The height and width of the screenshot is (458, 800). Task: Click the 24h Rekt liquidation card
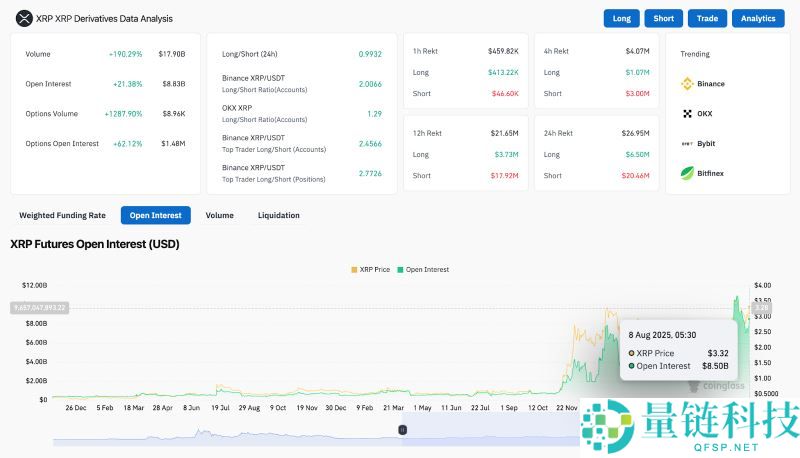(x=596, y=154)
